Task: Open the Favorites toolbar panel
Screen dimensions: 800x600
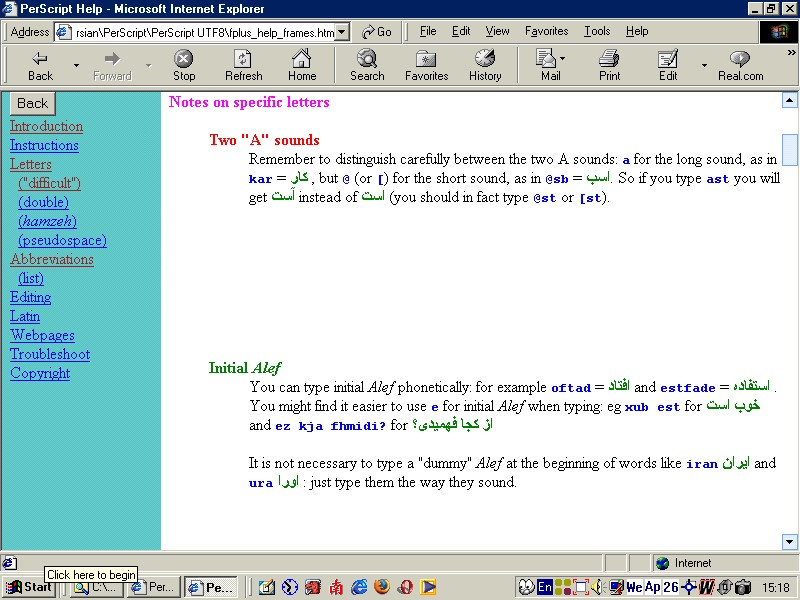Action: click(427, 62)
